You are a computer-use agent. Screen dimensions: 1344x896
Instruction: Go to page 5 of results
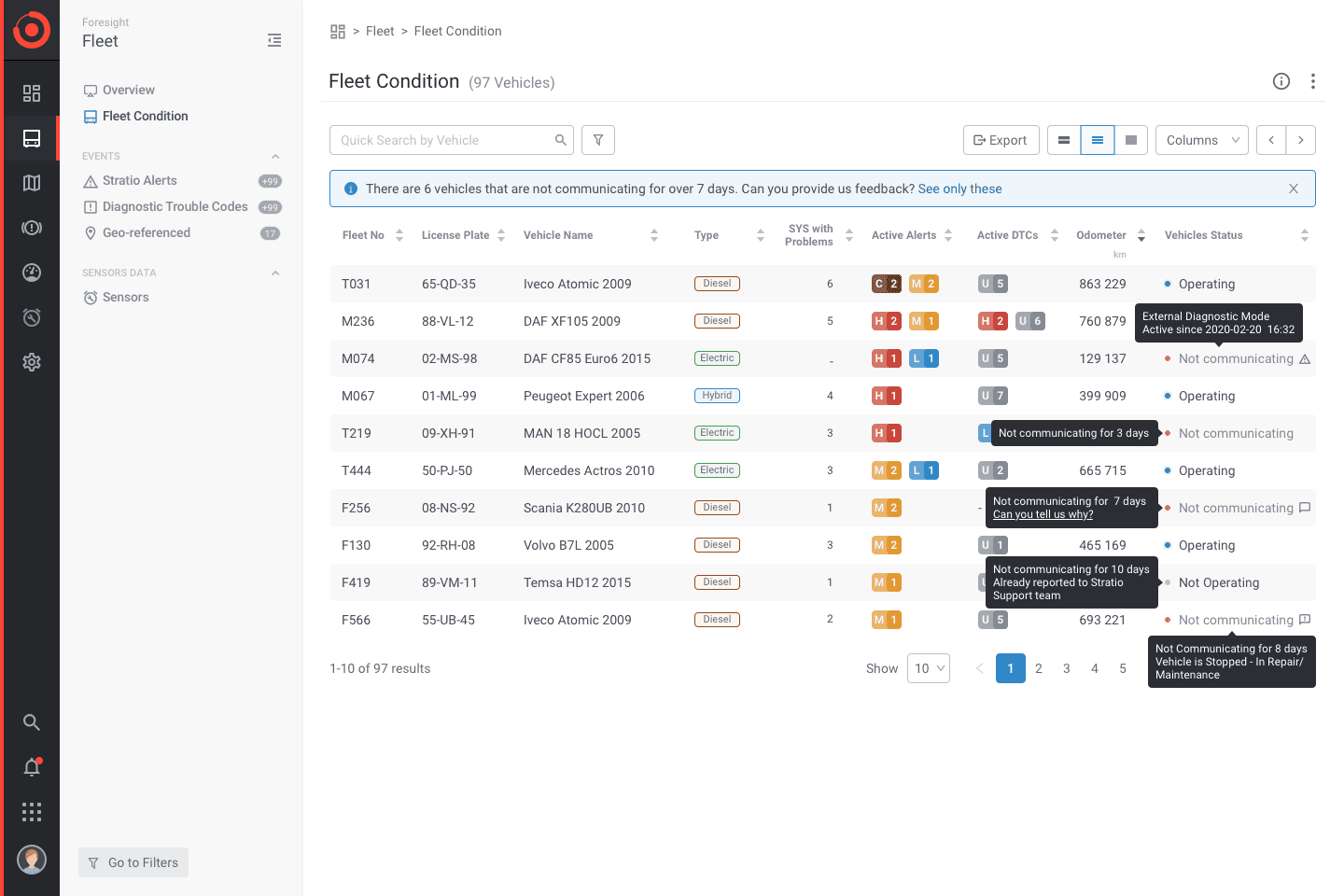[x=1123, y=668]
